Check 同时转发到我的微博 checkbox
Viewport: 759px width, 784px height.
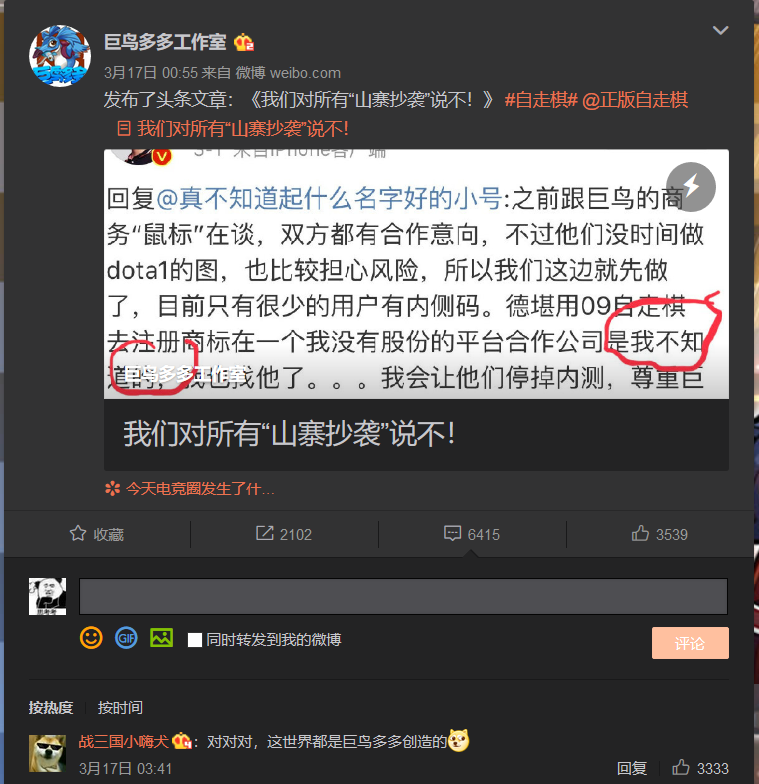coord(194,640)
